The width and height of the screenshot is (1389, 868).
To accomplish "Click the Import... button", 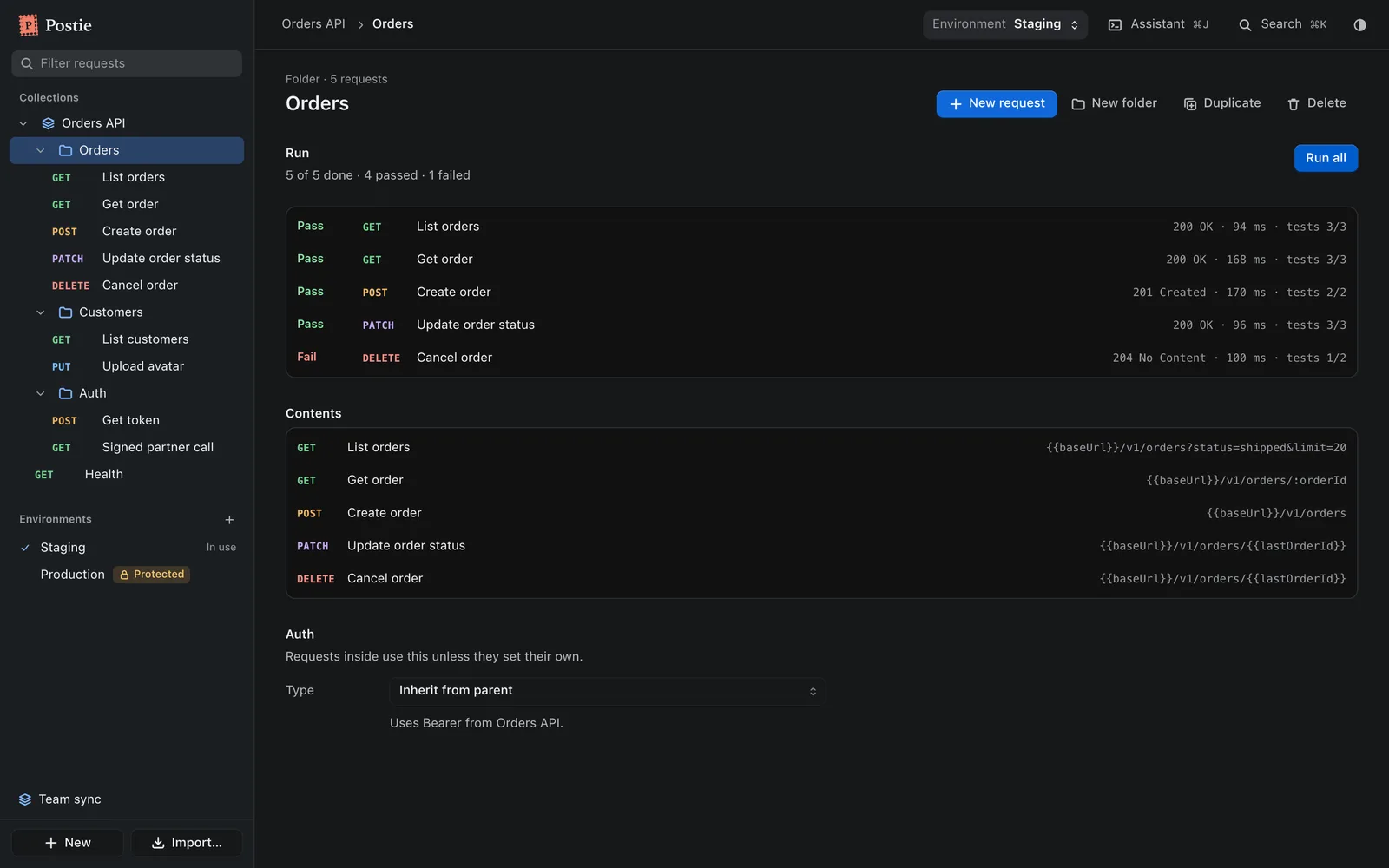I will [x=187, y=843].
